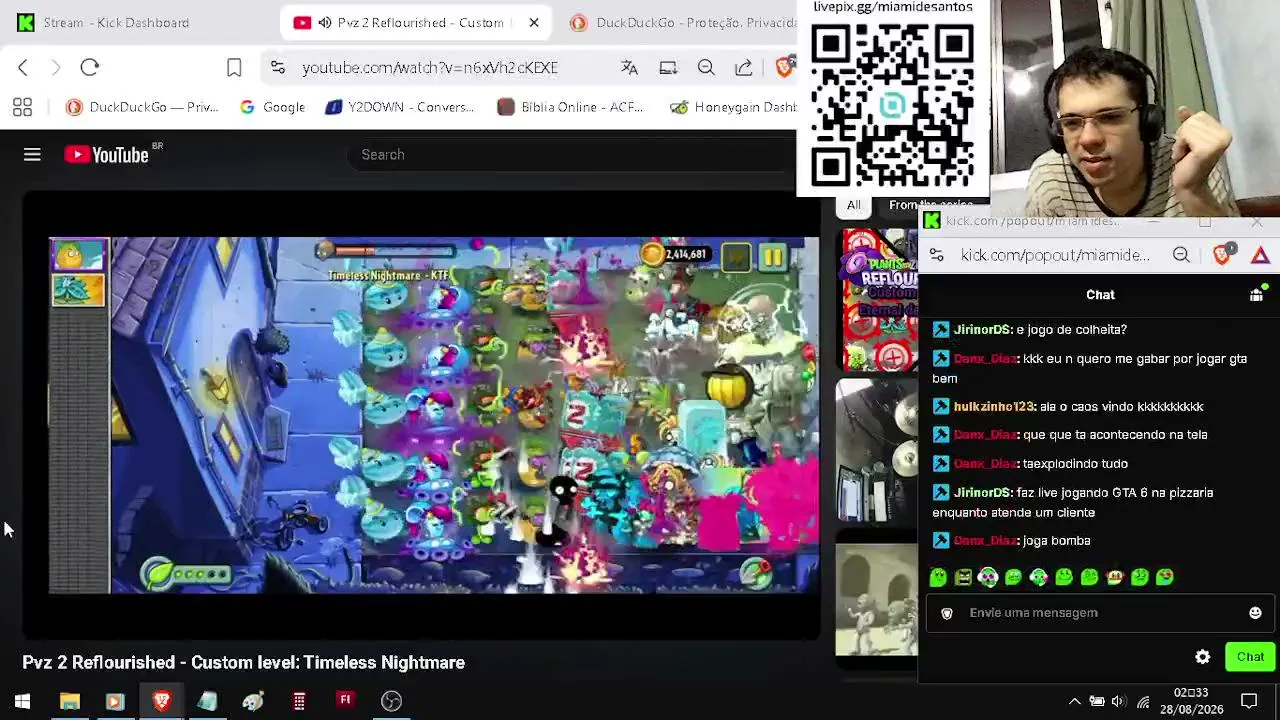The height and width of the screenshot is (720, 1280).
Task: Open site settings icon in Kick popout
Action: click(x=935, y=255)
